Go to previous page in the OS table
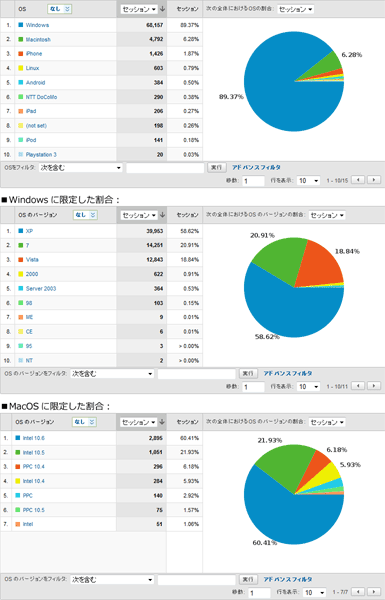385x600 pixels. click(x=358, y=180)
